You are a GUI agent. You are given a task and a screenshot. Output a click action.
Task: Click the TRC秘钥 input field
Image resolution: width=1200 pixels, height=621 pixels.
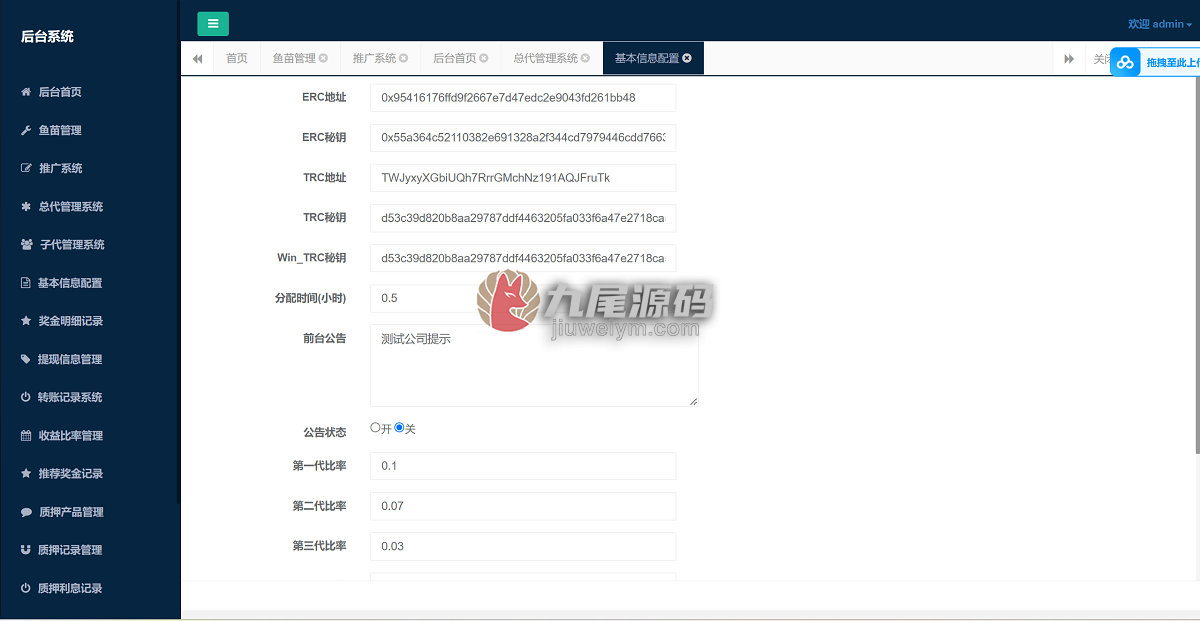(x=523, y=218)
